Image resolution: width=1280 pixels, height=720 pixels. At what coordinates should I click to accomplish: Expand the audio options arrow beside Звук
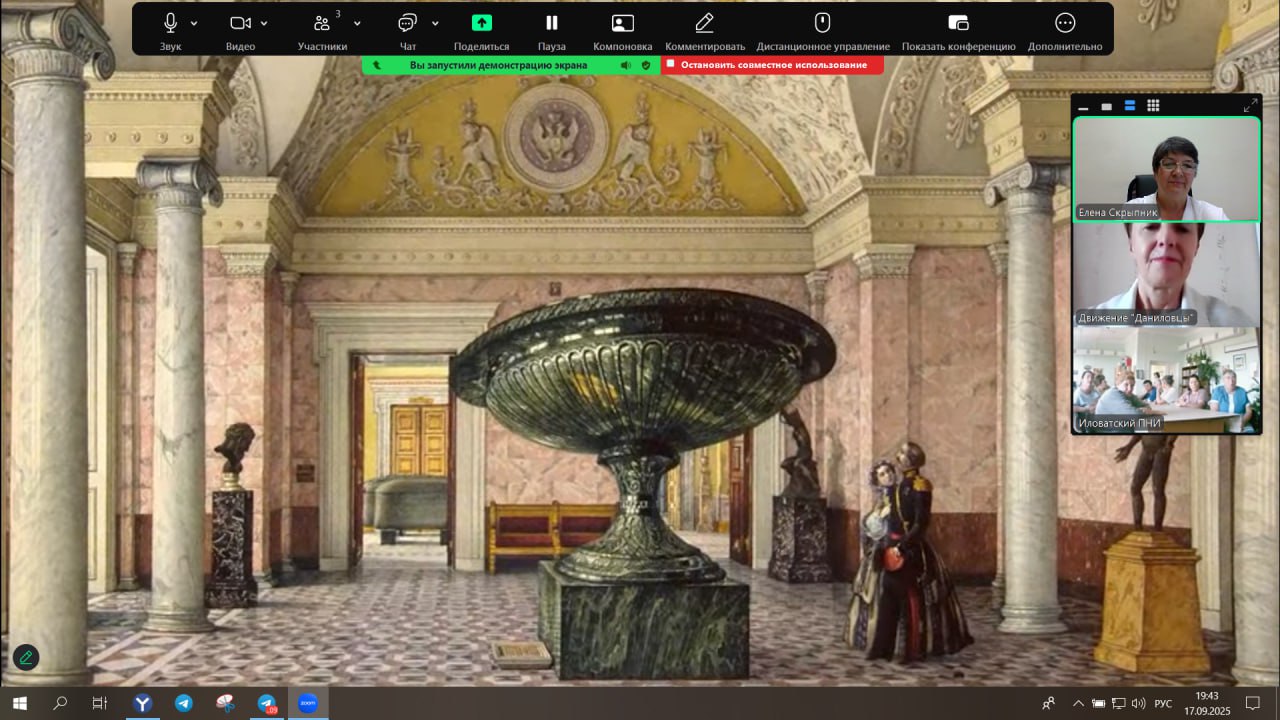(x=194, y=23)
